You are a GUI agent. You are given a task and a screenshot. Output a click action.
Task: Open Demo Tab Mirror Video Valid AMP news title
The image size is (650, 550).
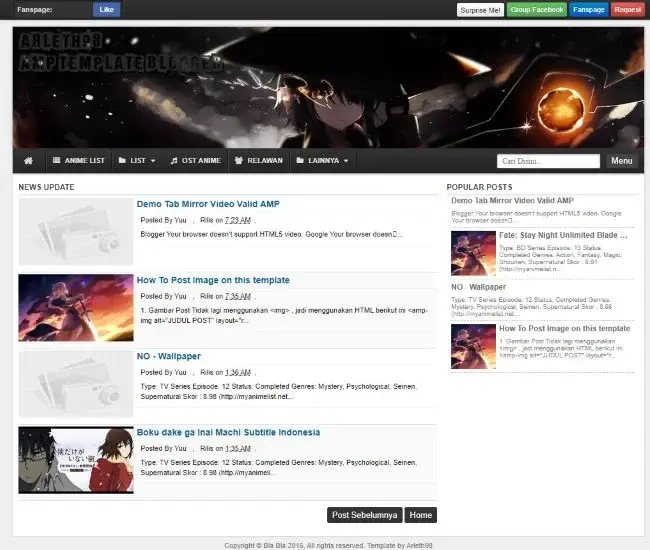(208, 204)
